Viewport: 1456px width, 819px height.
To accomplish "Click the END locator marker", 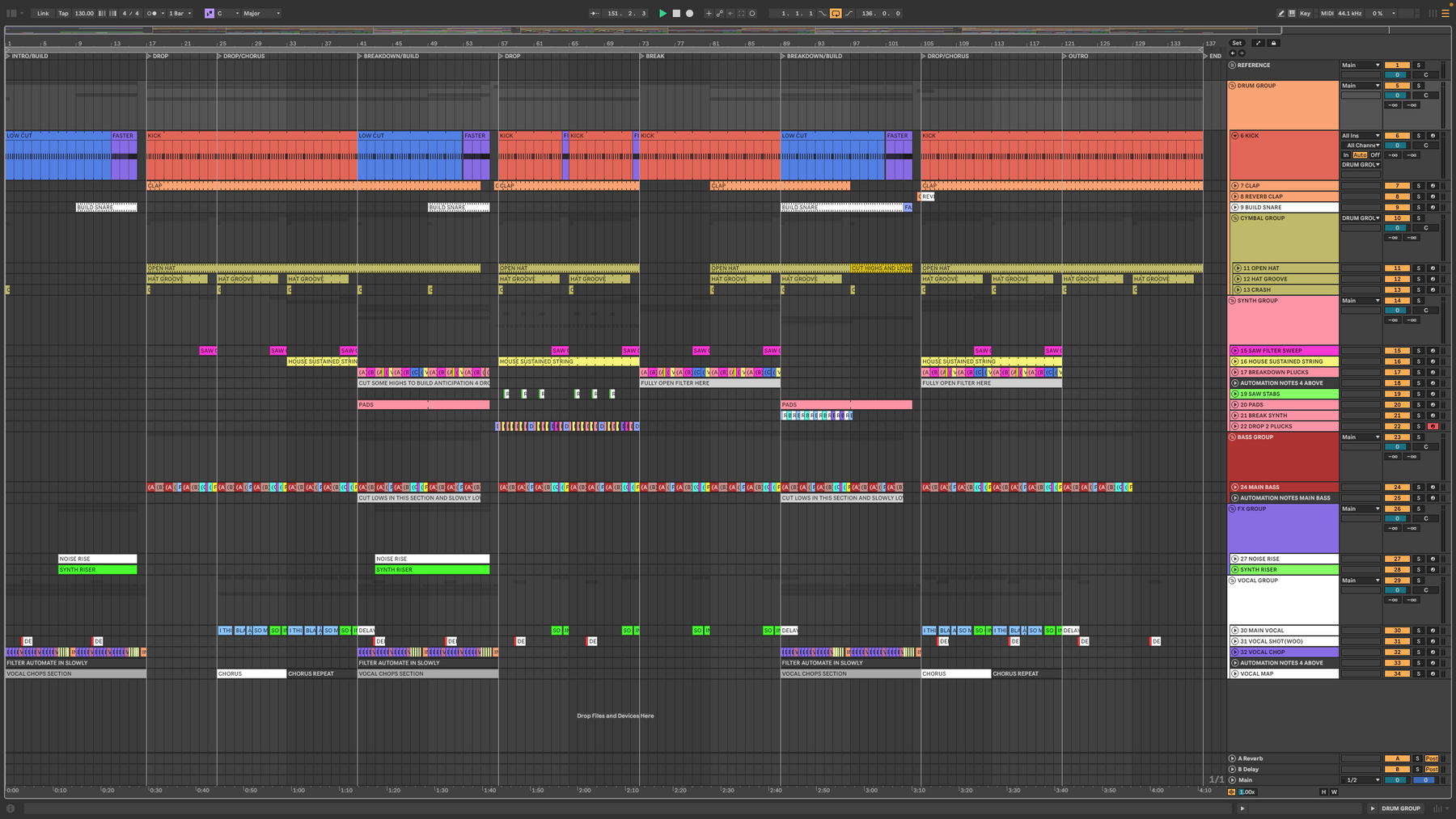I will [1213, 56].
